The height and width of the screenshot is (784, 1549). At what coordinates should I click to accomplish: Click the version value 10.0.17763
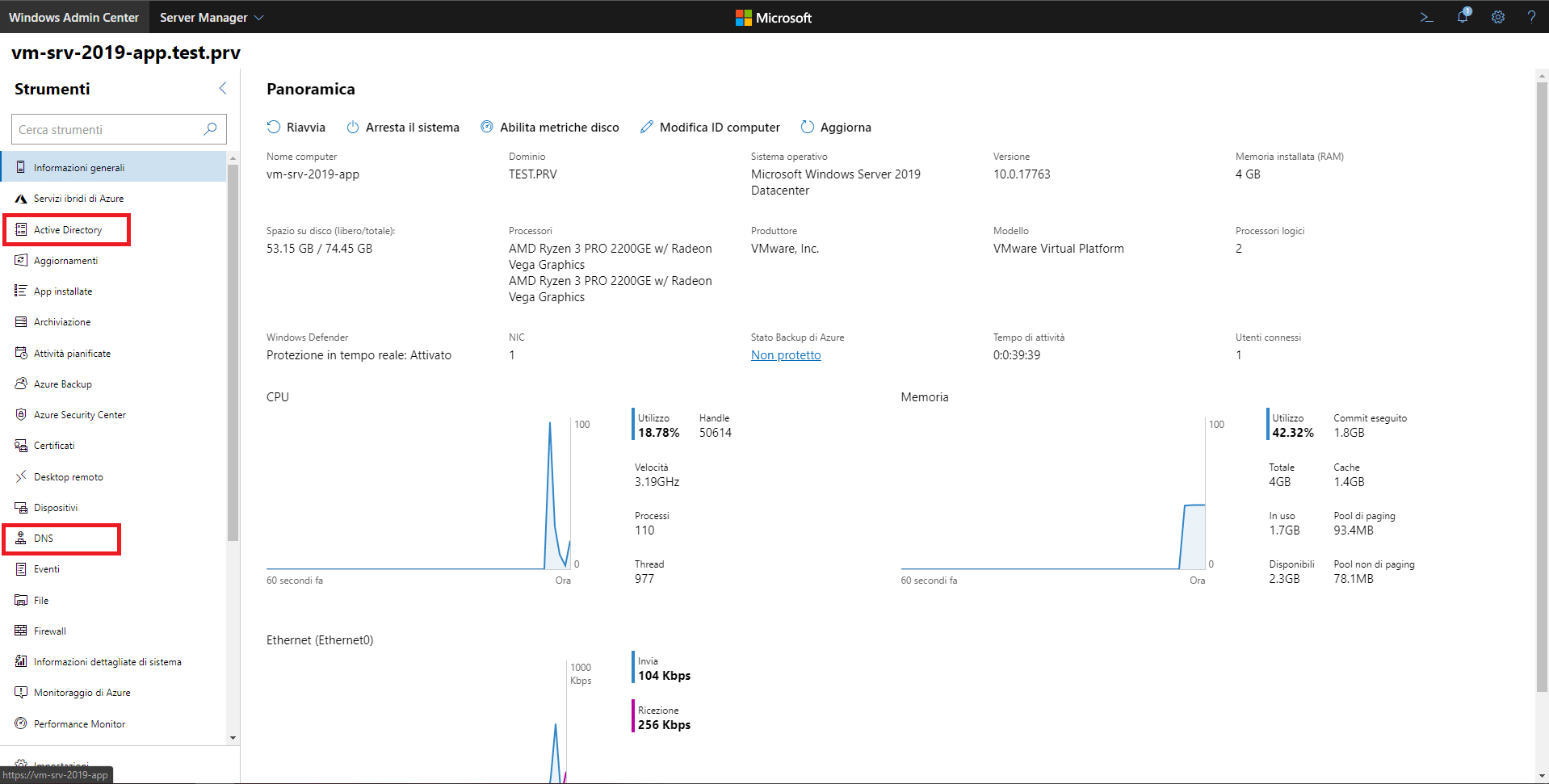click(1022, 174)
